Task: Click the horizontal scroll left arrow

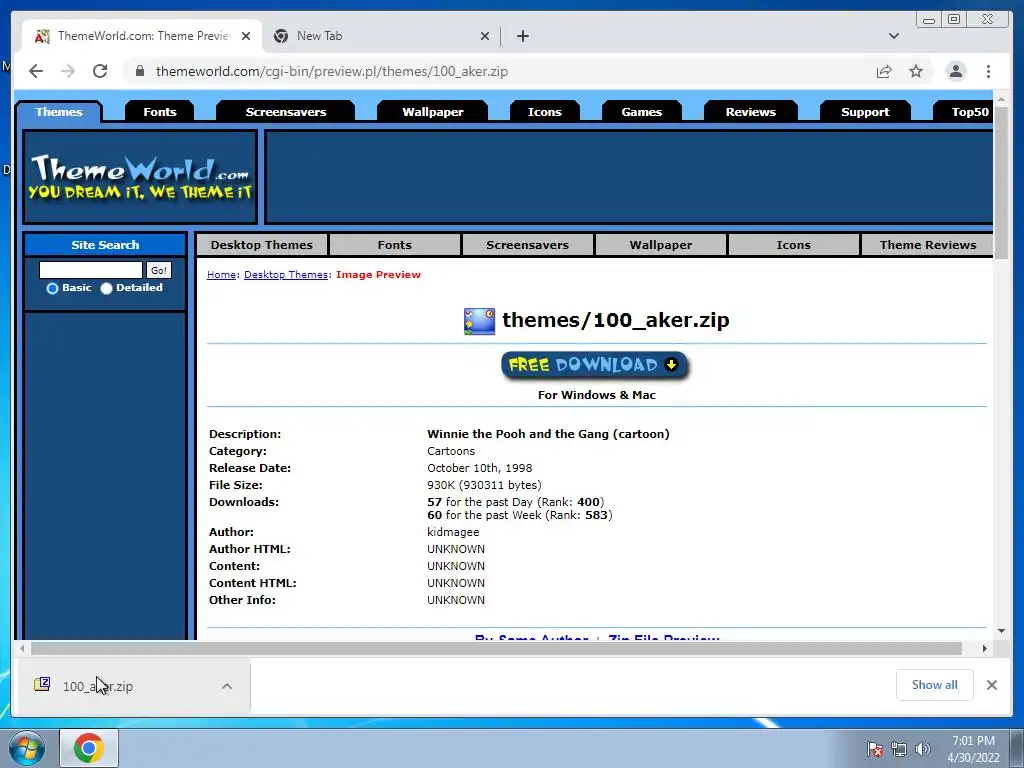Action: 22,648
